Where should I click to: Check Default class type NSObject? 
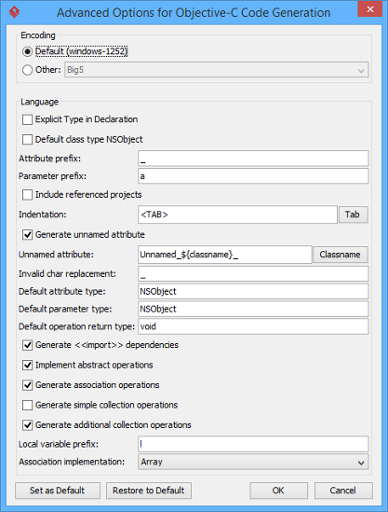pos(27,139)
